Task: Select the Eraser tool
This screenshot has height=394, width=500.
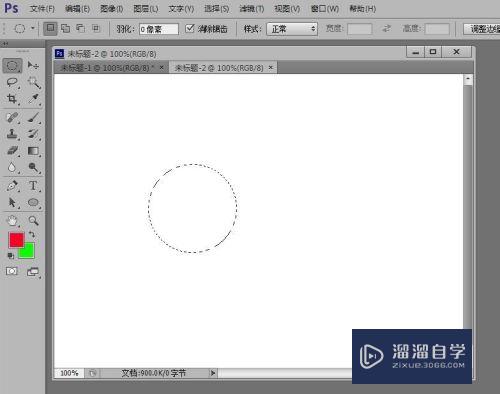Action: 12,151
